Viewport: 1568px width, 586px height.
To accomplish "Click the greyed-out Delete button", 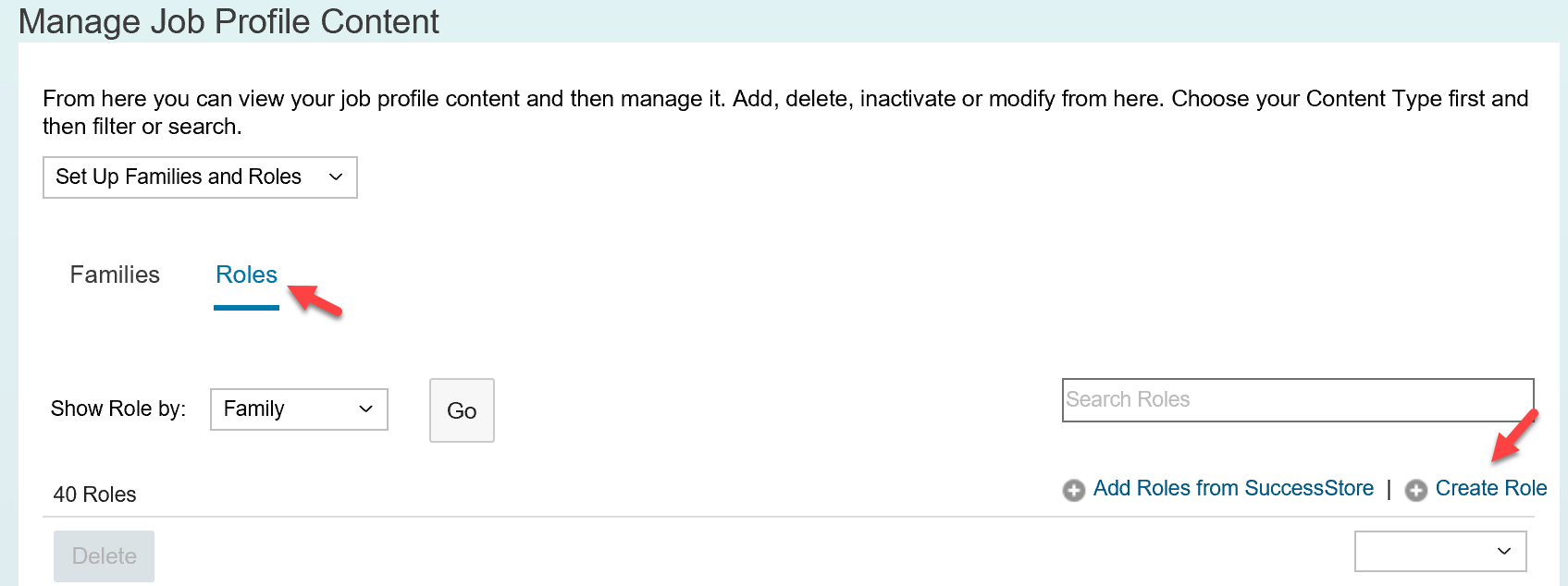I will pos(104,556).
